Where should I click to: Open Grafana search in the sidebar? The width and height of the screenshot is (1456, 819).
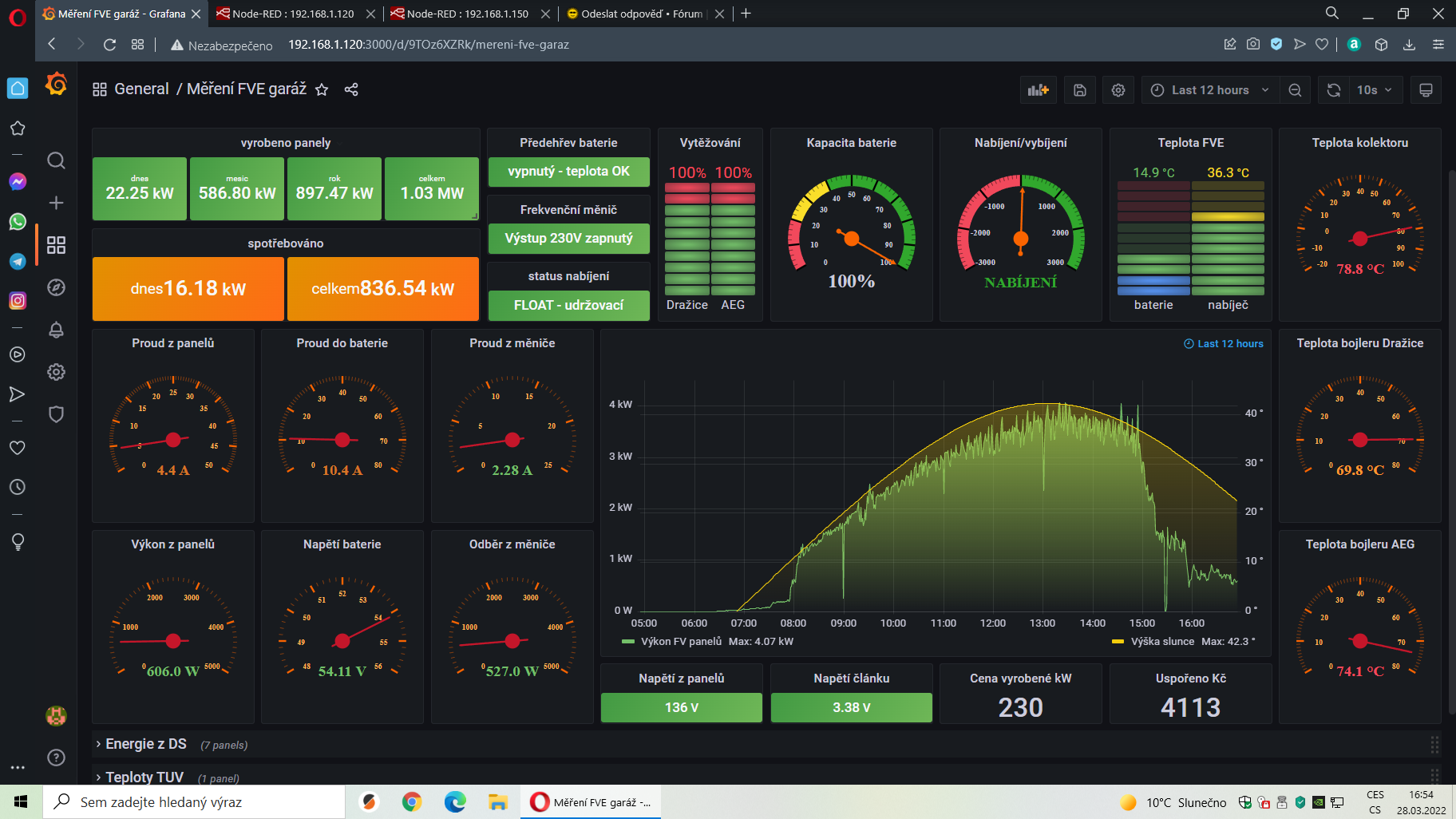click(56, 160)
